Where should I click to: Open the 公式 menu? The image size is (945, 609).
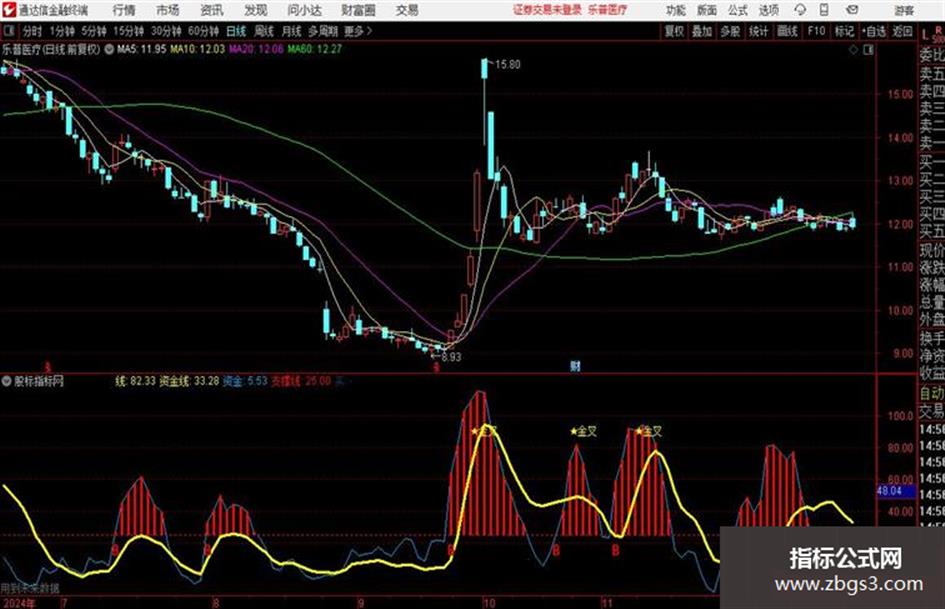737,10
